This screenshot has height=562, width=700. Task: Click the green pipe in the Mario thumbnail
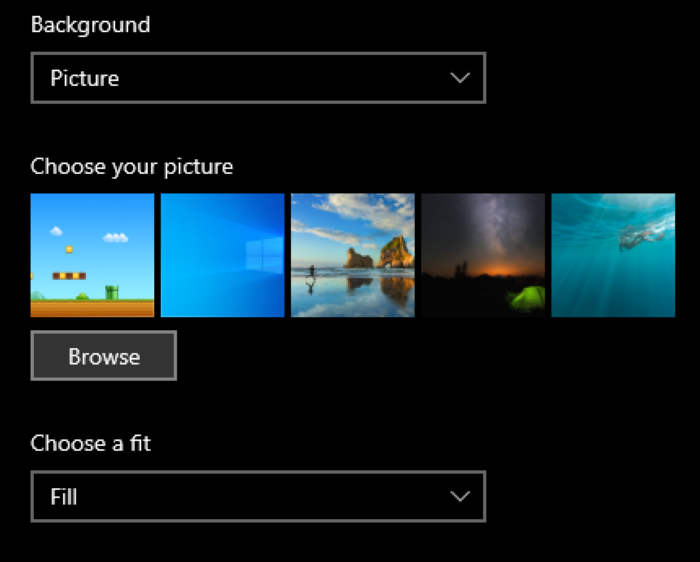pos(113,292)
